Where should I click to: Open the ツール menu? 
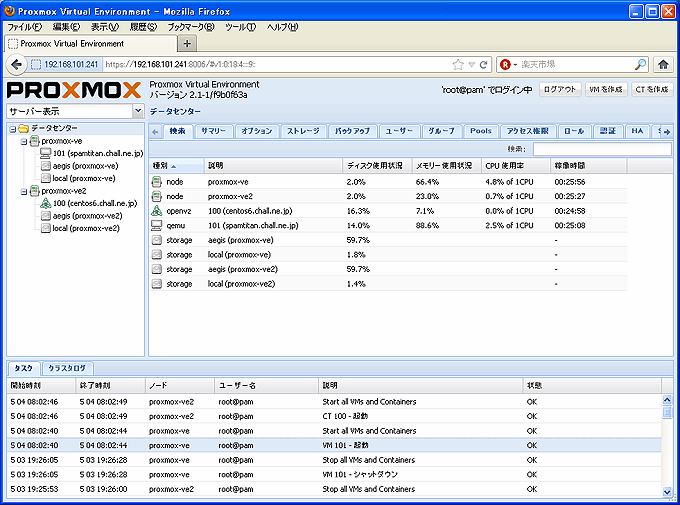(x=240, y=27)
